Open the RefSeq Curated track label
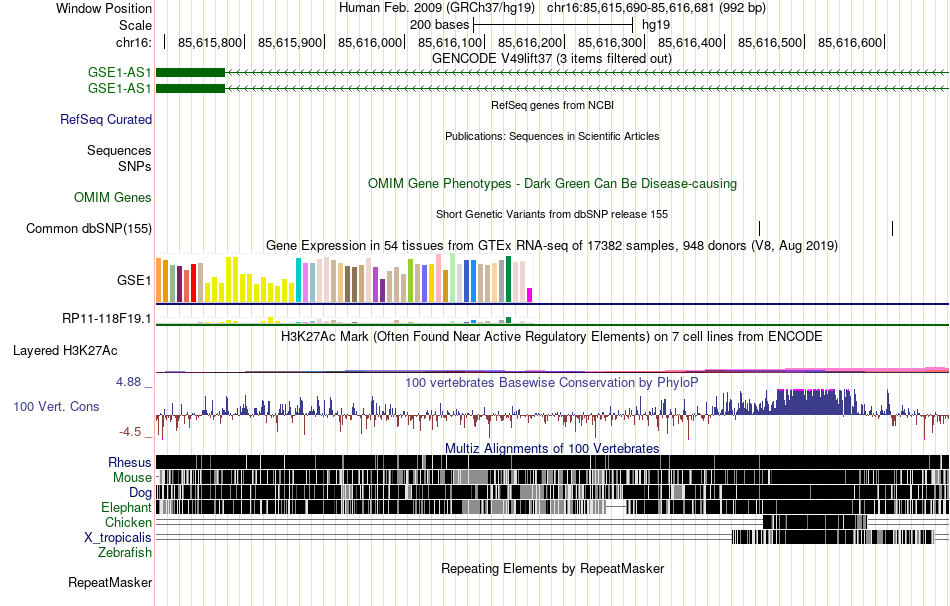This screenshot has width=950, height=606. pyautogui.click(x=106, y=119)
